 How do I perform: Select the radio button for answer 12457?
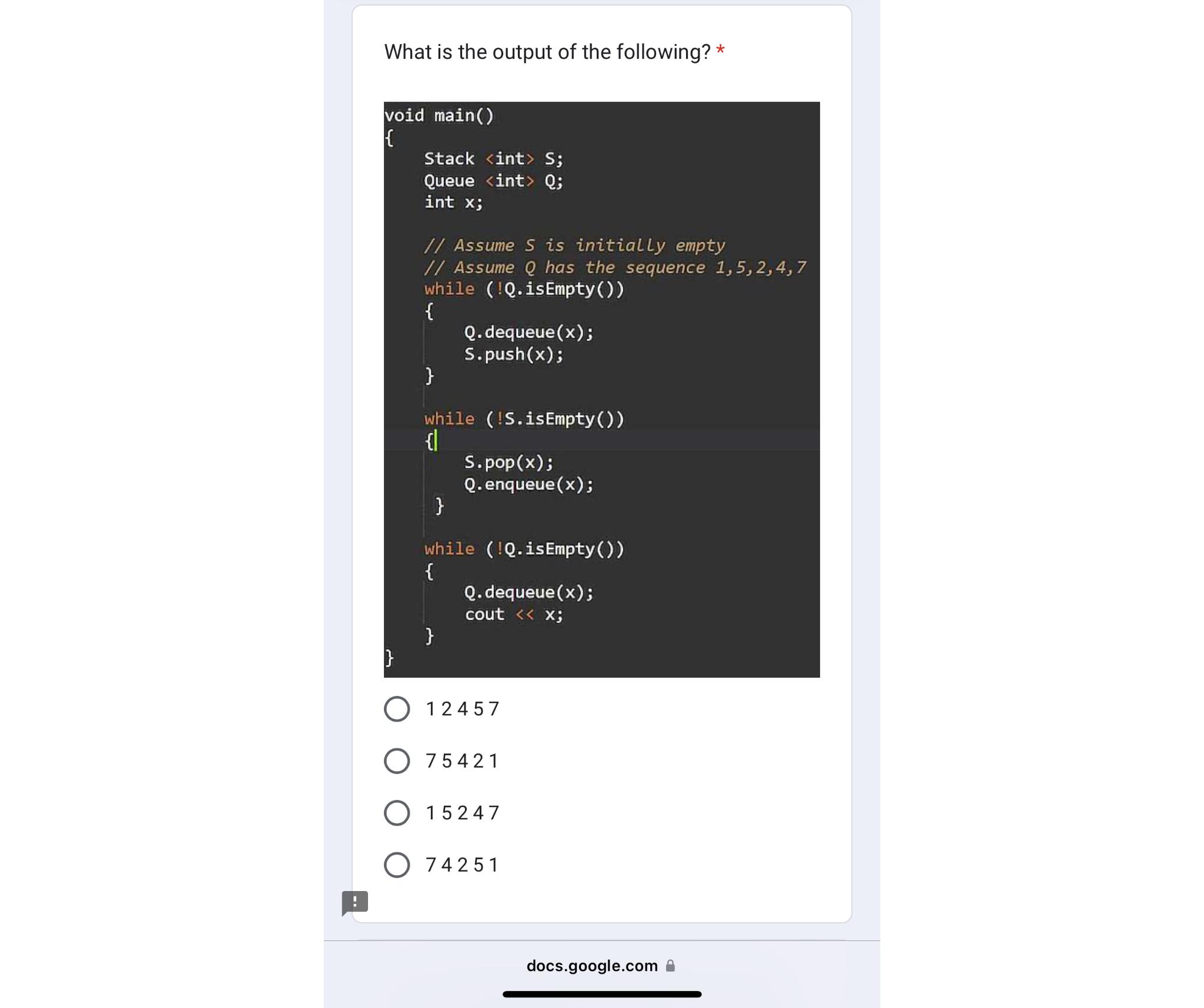(x=397, y=709)
